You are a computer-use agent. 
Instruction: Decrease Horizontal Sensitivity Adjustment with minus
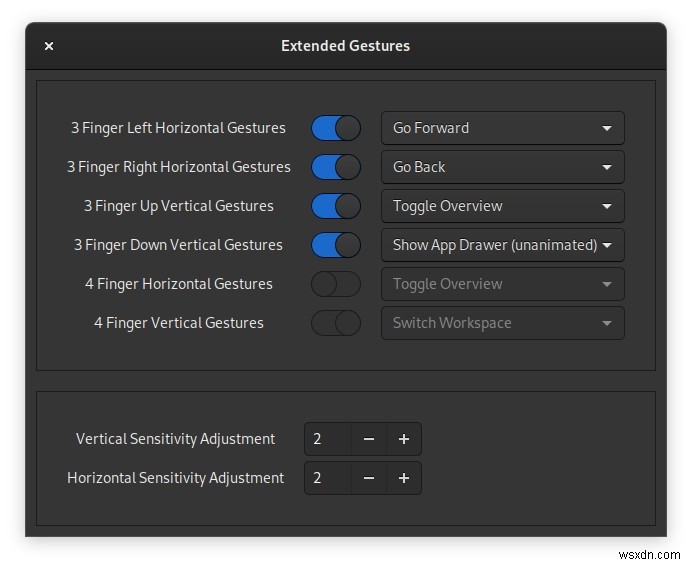(369, 478)
